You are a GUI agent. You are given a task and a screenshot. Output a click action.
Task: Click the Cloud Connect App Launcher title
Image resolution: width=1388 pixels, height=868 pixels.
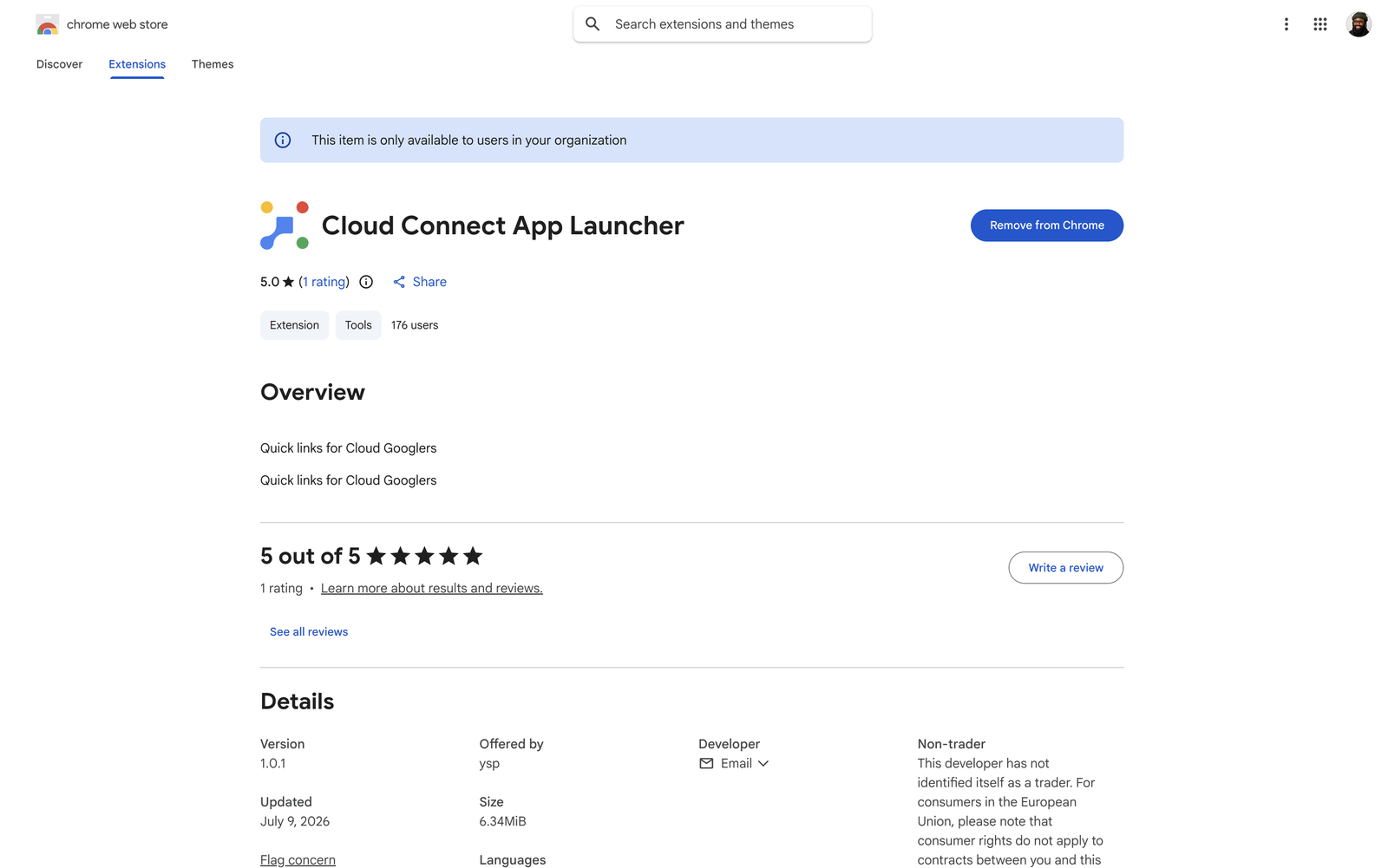point(503,225)
